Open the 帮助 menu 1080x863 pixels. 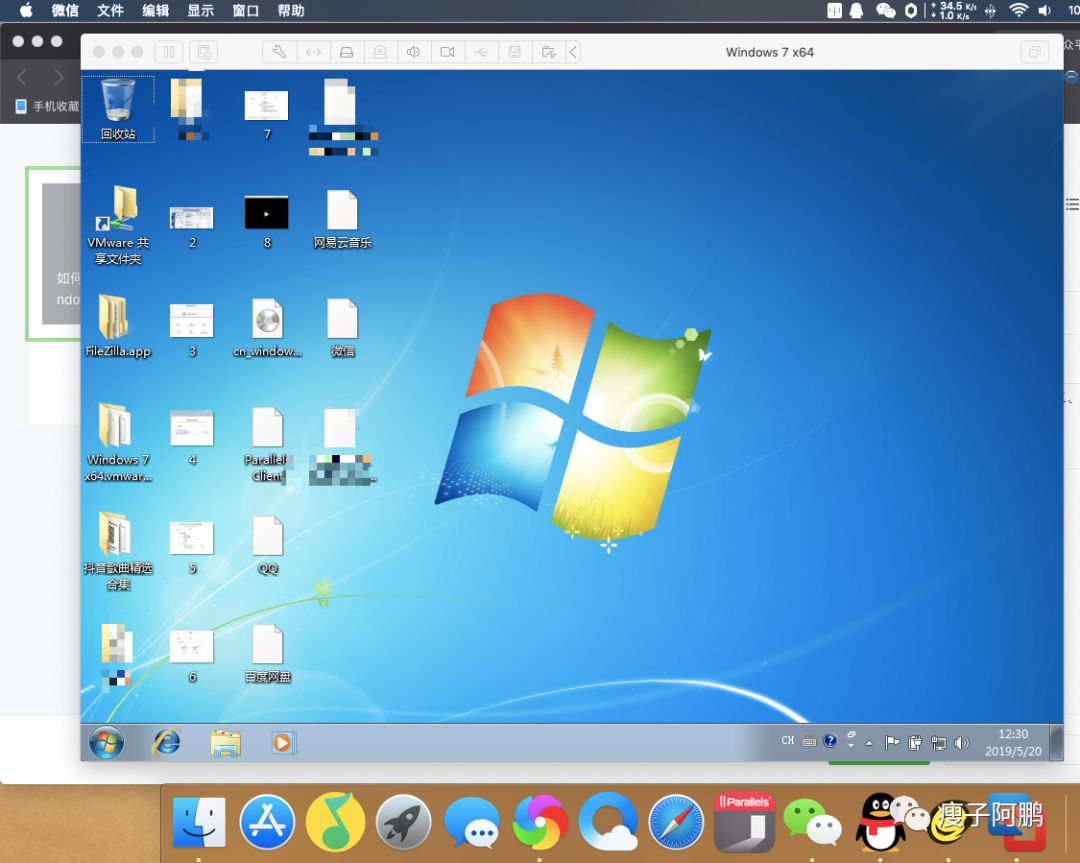291,10
